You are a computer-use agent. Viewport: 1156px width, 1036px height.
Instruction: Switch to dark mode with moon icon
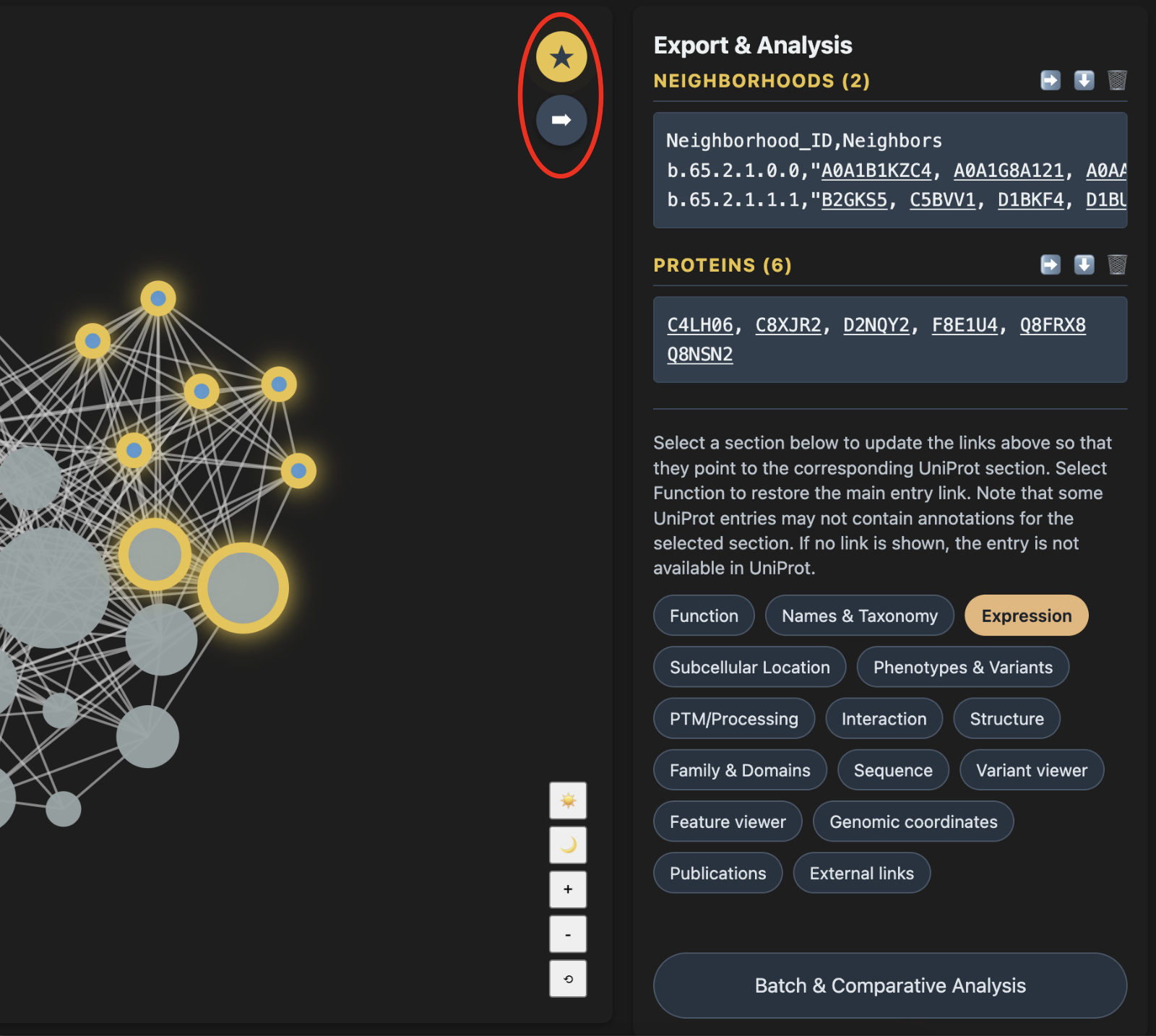click(568, 845)
